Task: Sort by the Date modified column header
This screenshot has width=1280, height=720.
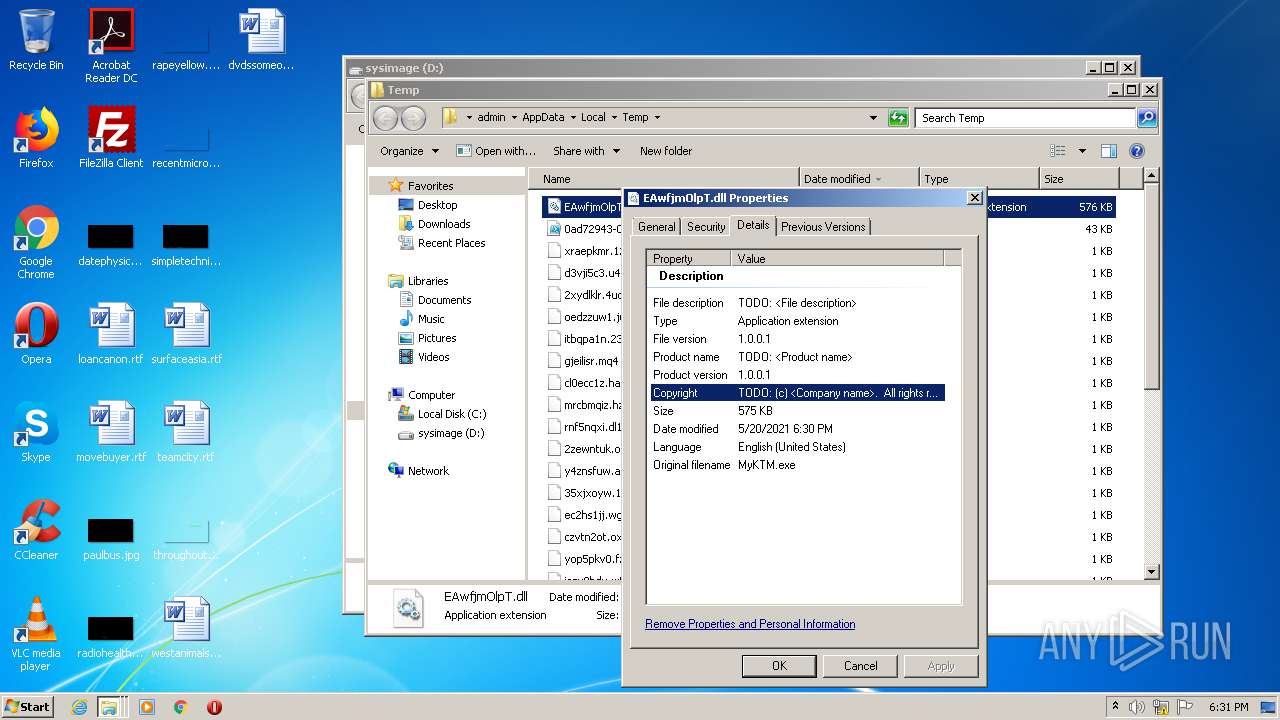Action: click(858, 179)
